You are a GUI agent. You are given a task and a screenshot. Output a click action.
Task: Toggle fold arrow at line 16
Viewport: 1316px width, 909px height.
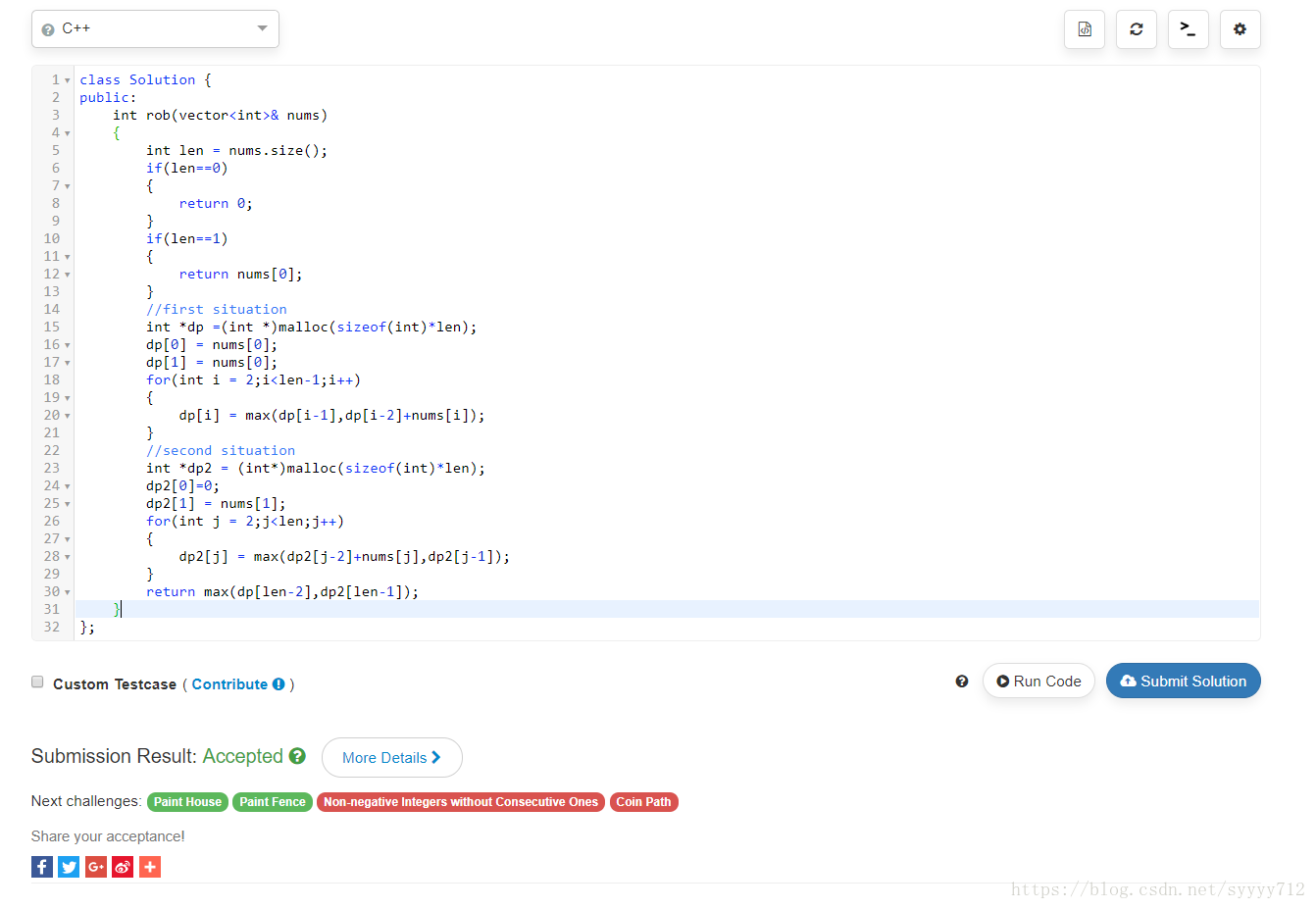68,345
